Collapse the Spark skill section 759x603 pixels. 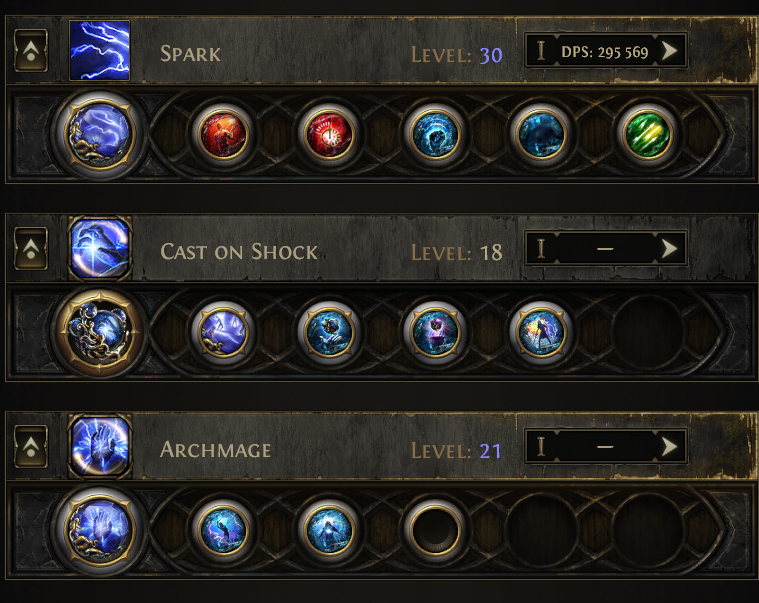click(x=30, y=51)
